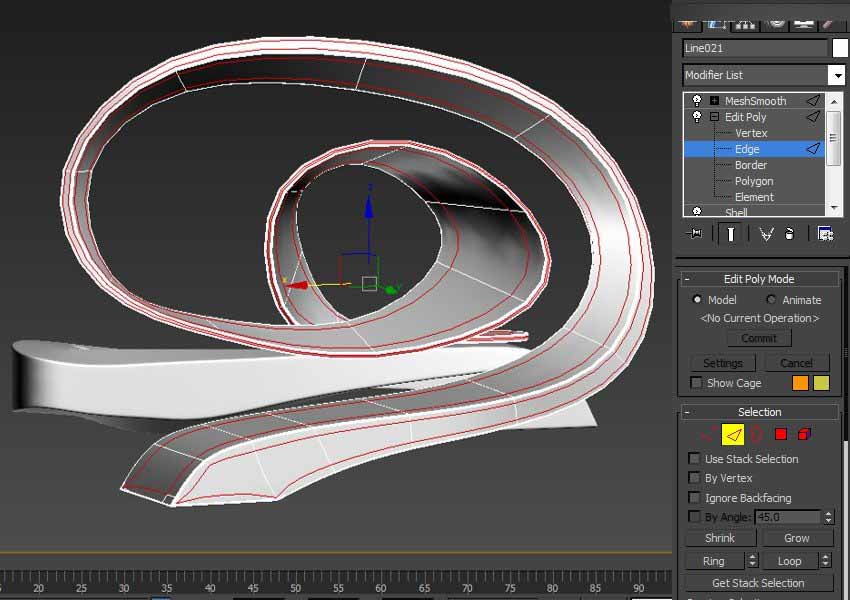The image size is (850, 600).
Task: Select the Element sub-object level in stack
Action: [x=754, y=197]
